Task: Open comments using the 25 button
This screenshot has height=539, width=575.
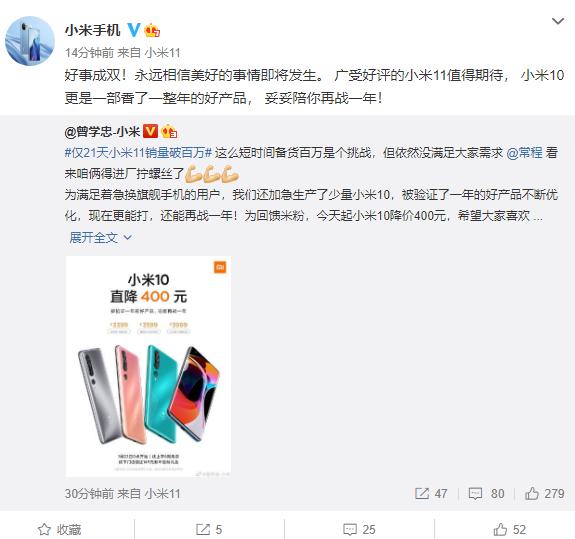Action: [359, 529]
